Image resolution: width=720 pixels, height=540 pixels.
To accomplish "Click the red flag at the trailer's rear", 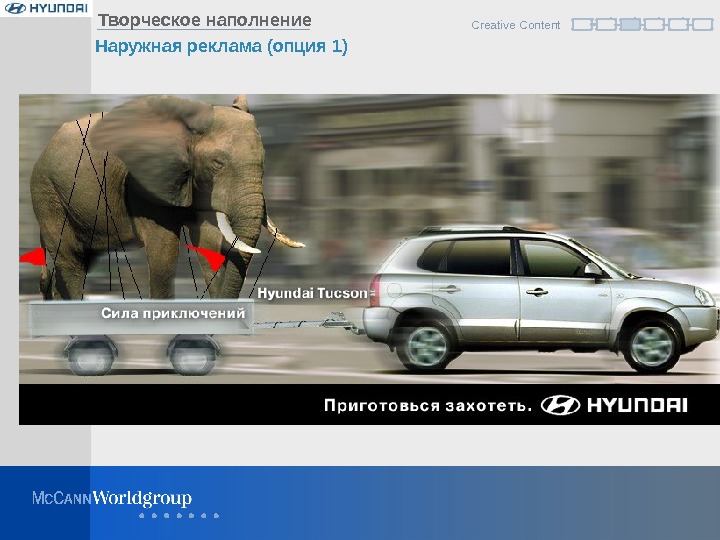I will tap(33, 256).
